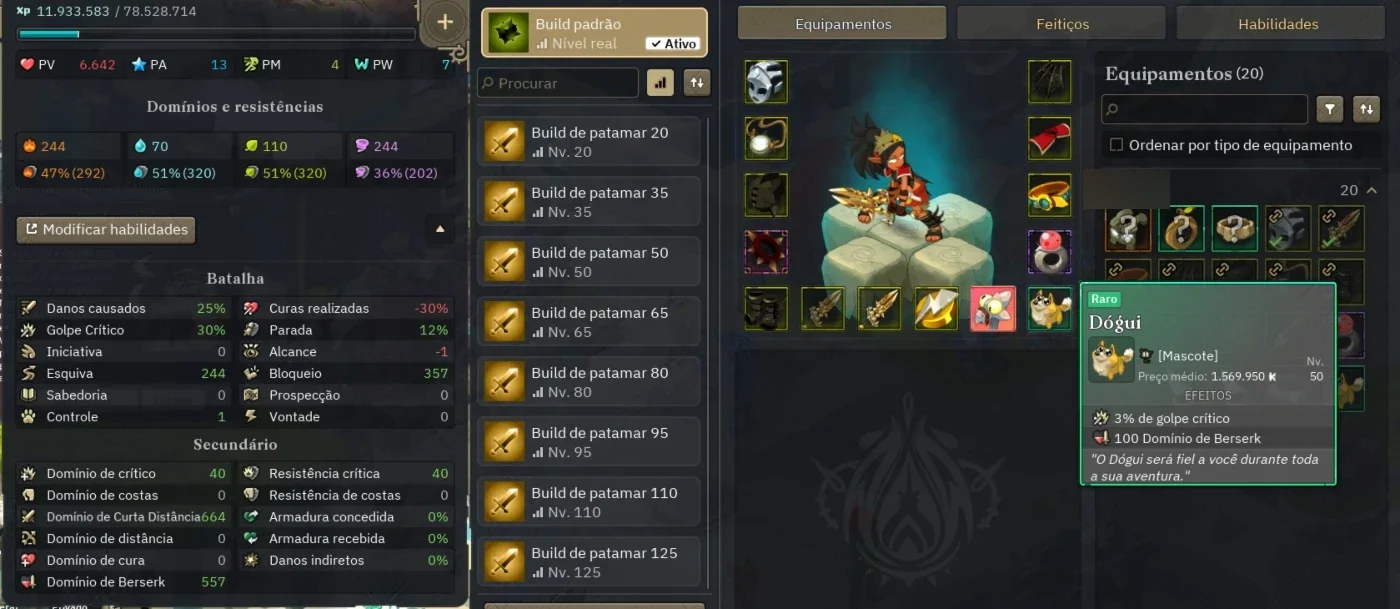Open the Habilidades tab

[1278, 23]
